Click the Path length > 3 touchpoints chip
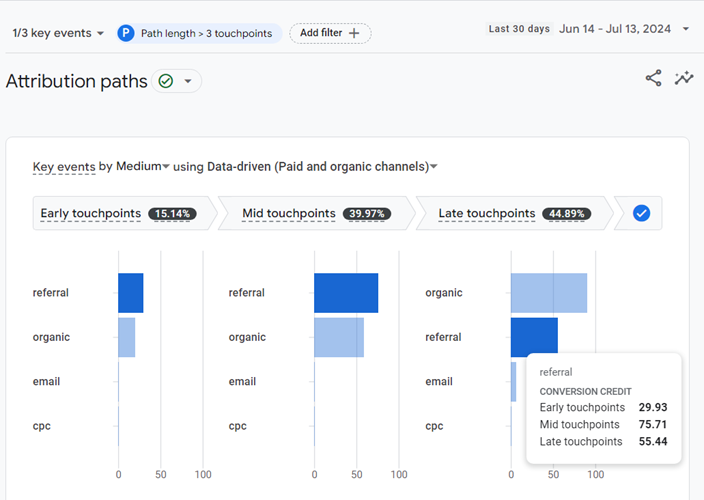The width and height of the screenshot is (704, 500). [198, 33]
